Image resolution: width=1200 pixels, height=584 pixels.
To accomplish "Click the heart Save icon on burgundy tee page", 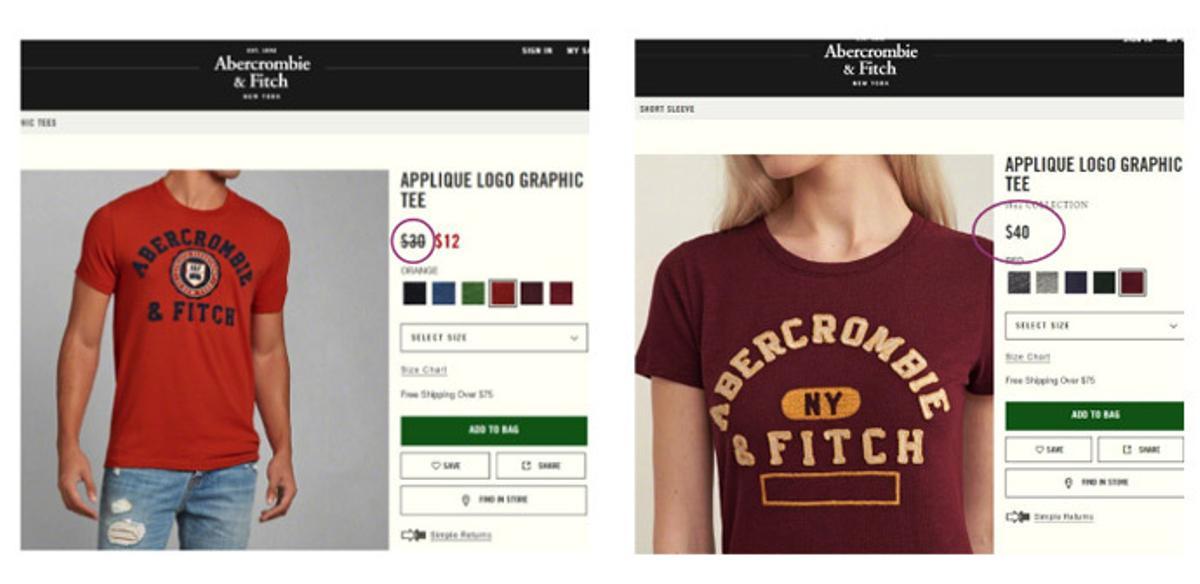I will pos(1040,450).
